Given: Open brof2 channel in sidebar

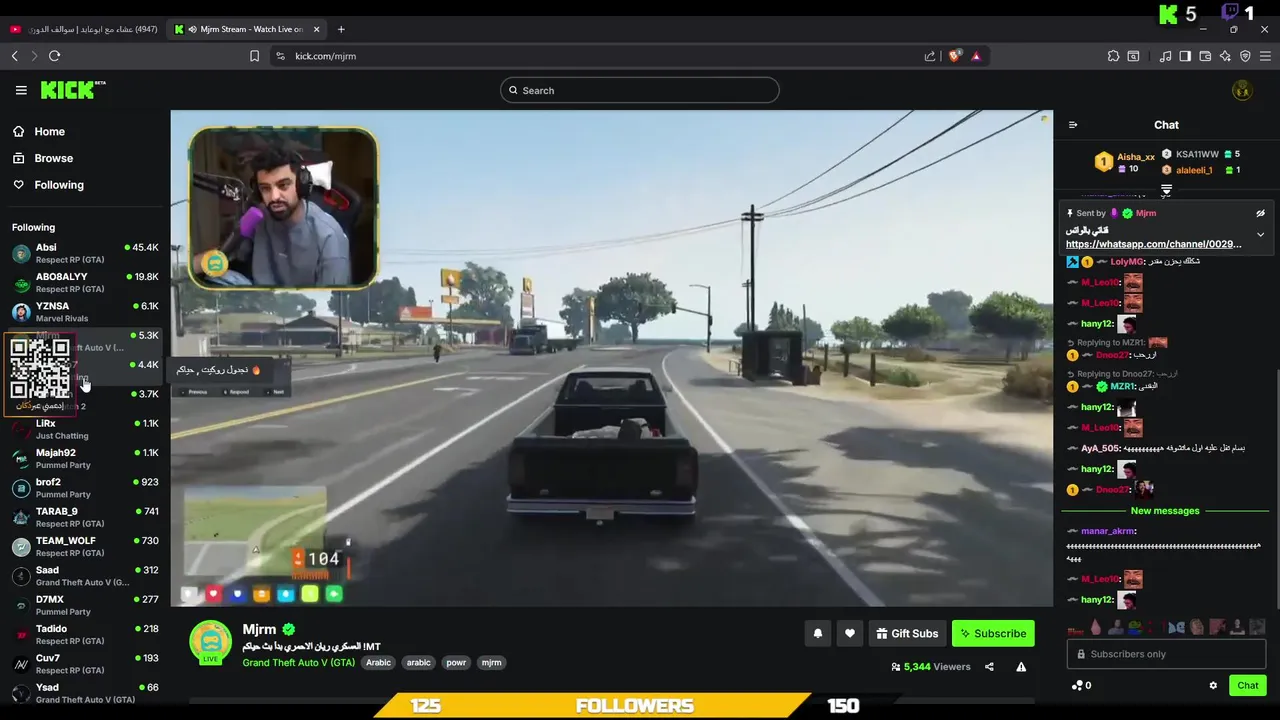Looking at the screenshot, I should 85,488.
